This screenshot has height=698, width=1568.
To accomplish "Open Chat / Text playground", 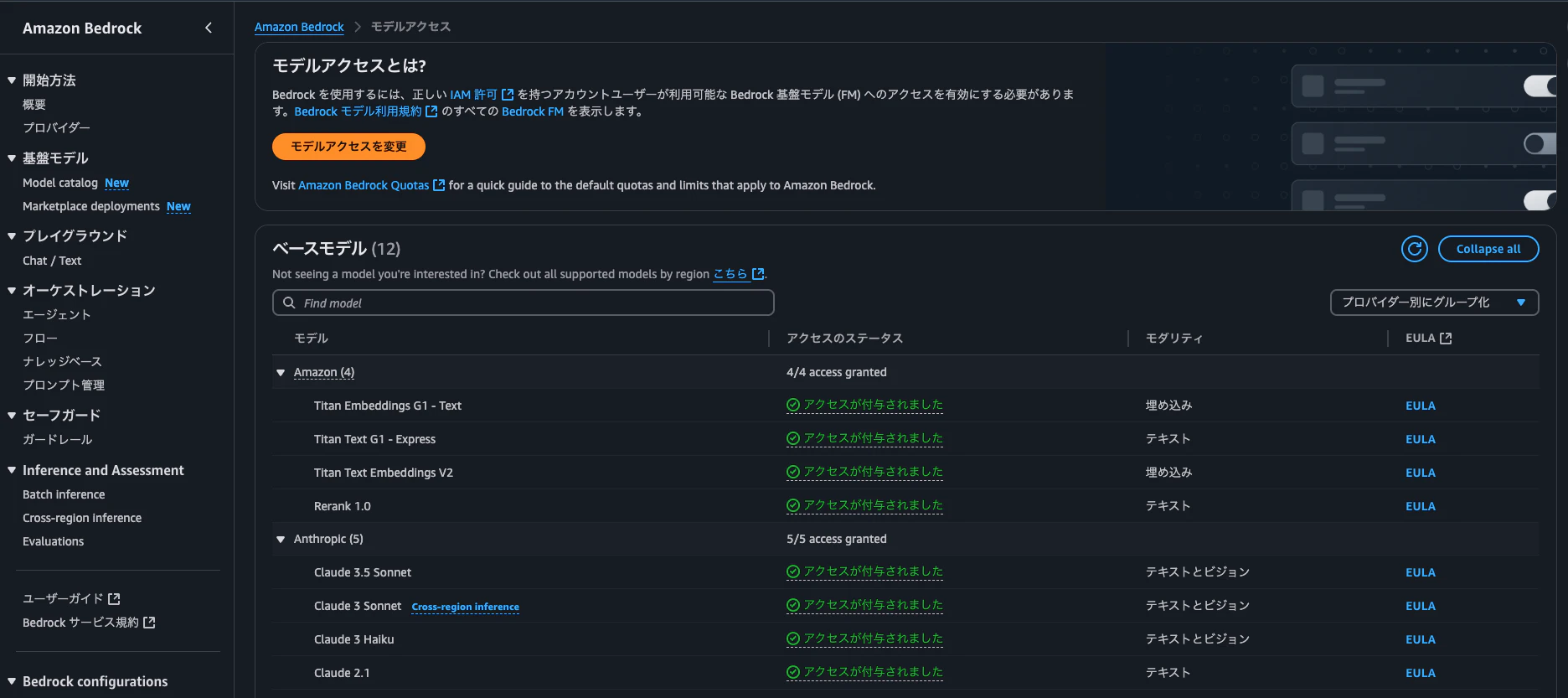I will [52, 261].
